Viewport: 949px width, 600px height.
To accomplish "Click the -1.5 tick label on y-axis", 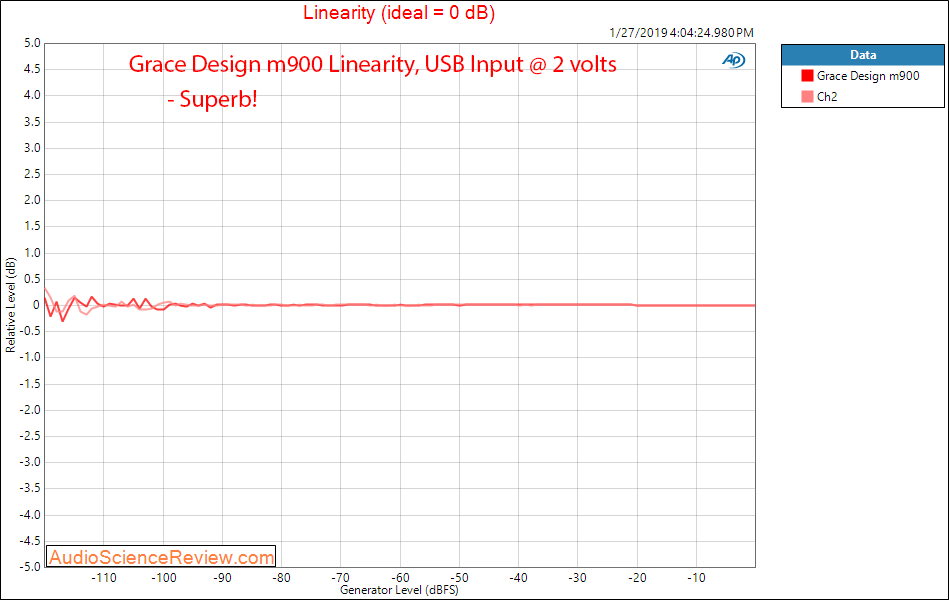I will (30, 383).
